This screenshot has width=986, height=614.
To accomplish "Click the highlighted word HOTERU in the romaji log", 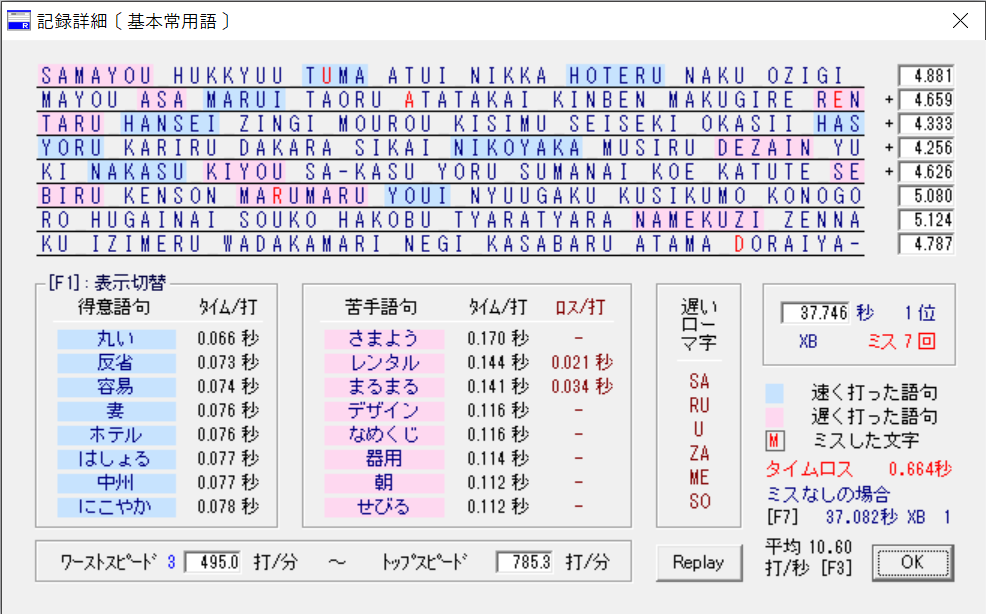I will 616,76.
